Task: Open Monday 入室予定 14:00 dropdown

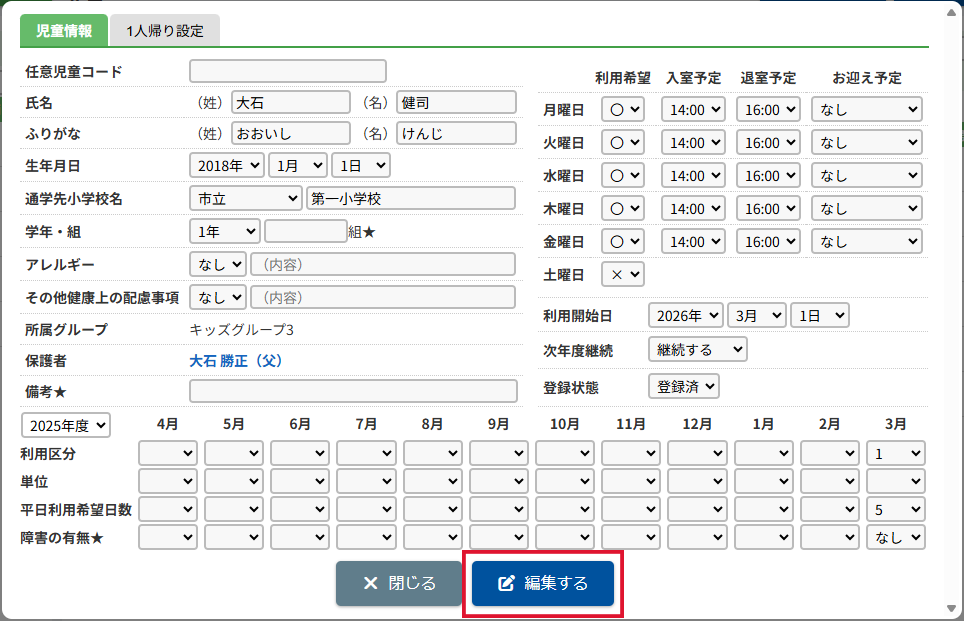Action: point(693,109)
